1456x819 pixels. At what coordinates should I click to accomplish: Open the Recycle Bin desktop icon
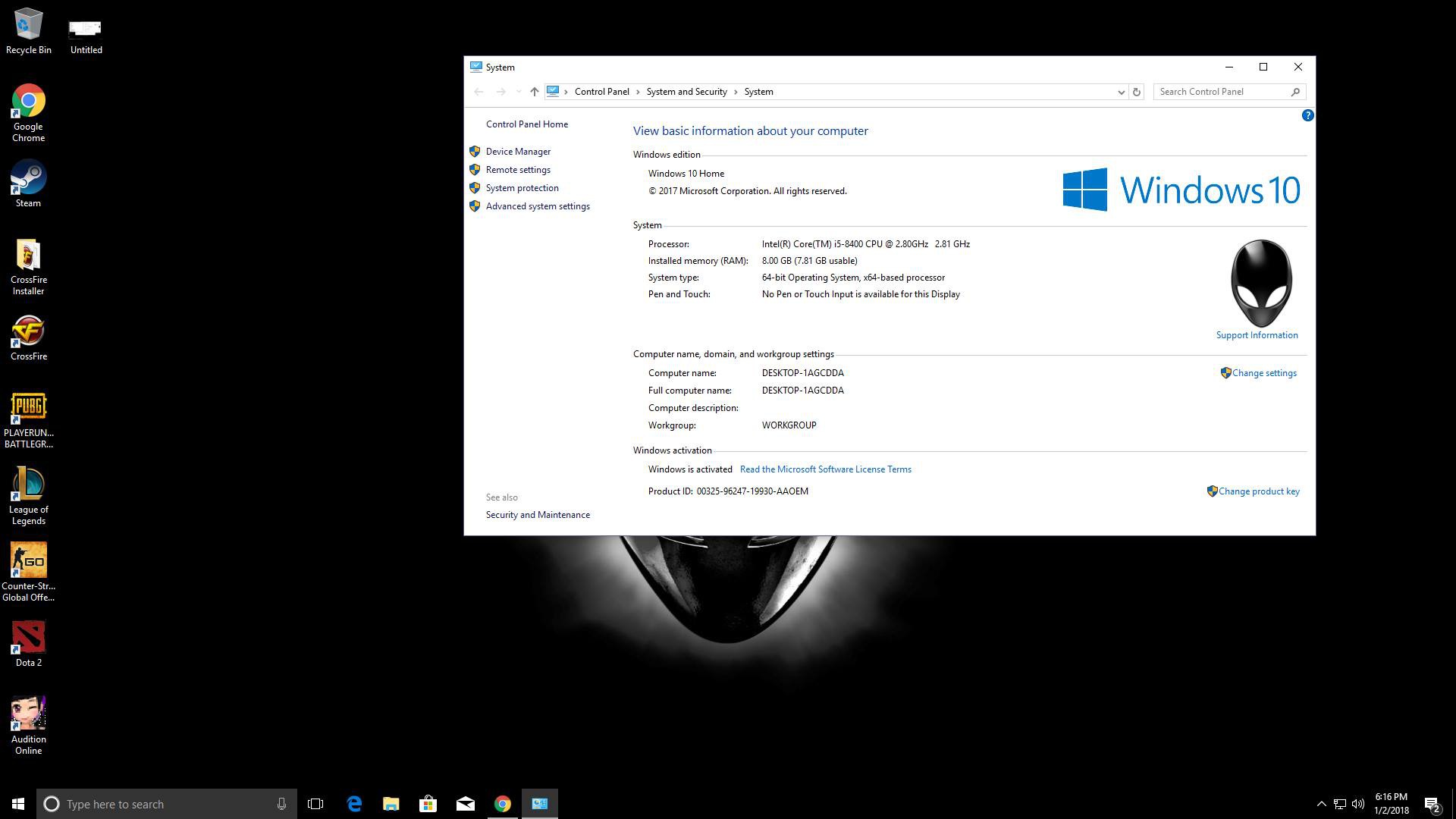(29, 32)
